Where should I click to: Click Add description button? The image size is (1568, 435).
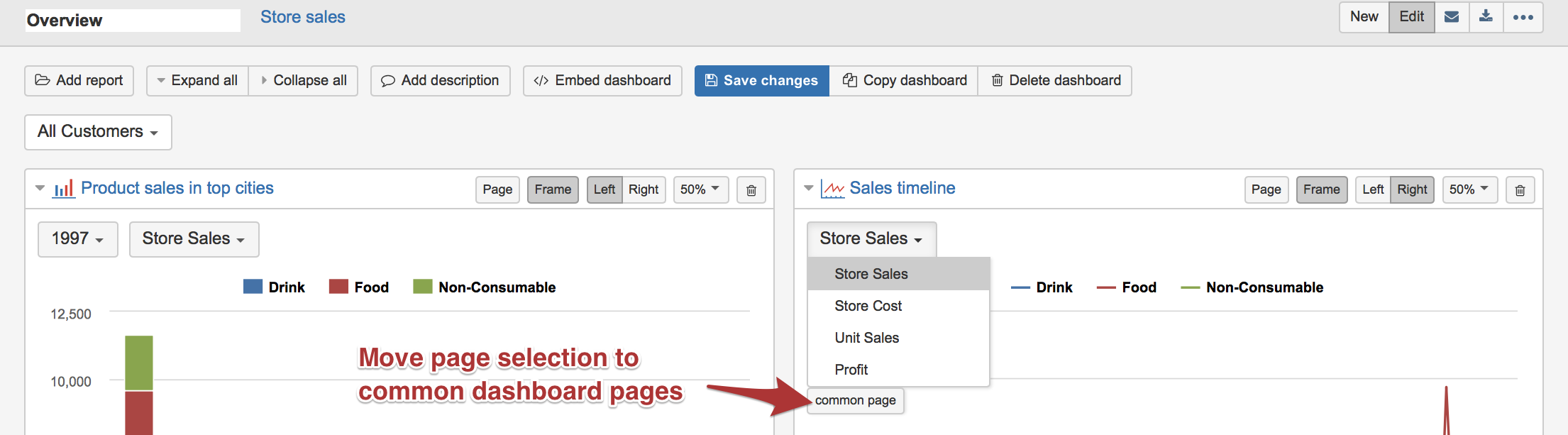pos(440,81)
